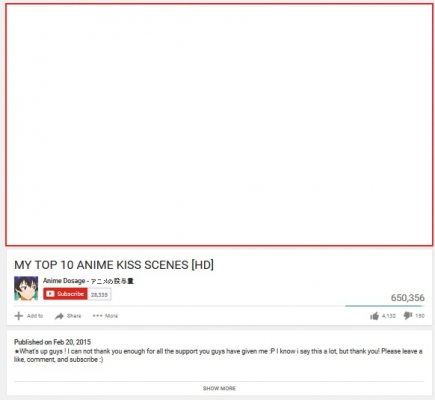This screenshot has height=400, width=435.
Task: Click the plus icon beside Add to
Action: click(19, 316)
